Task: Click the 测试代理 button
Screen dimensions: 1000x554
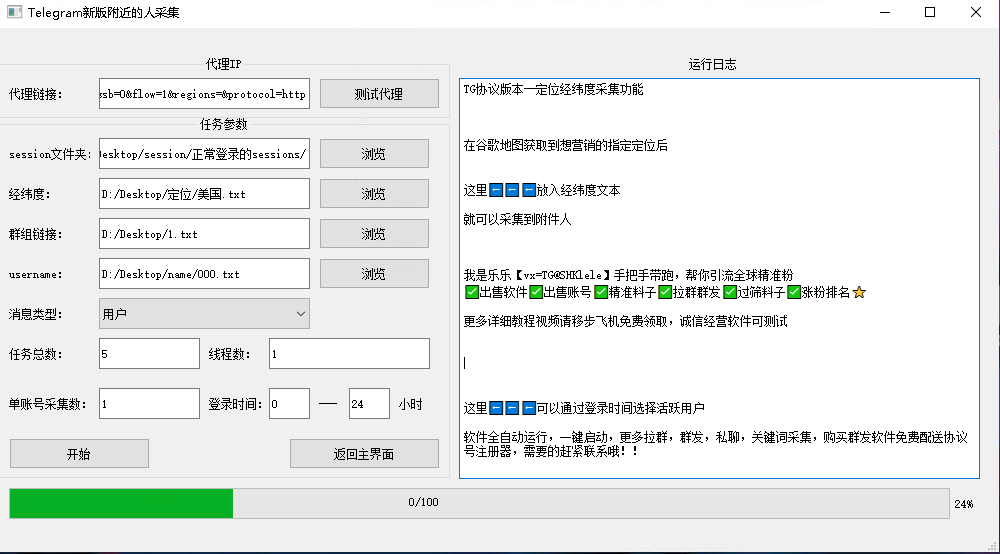Action: [379, 94]
